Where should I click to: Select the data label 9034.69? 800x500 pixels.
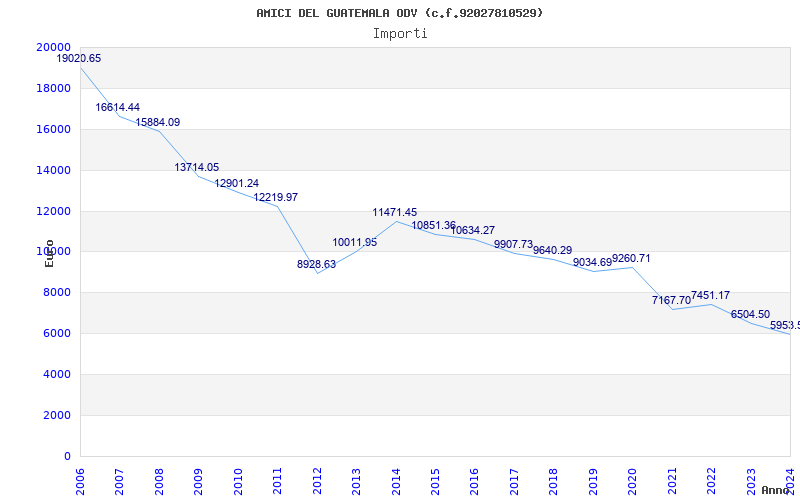tap(592, 263)
